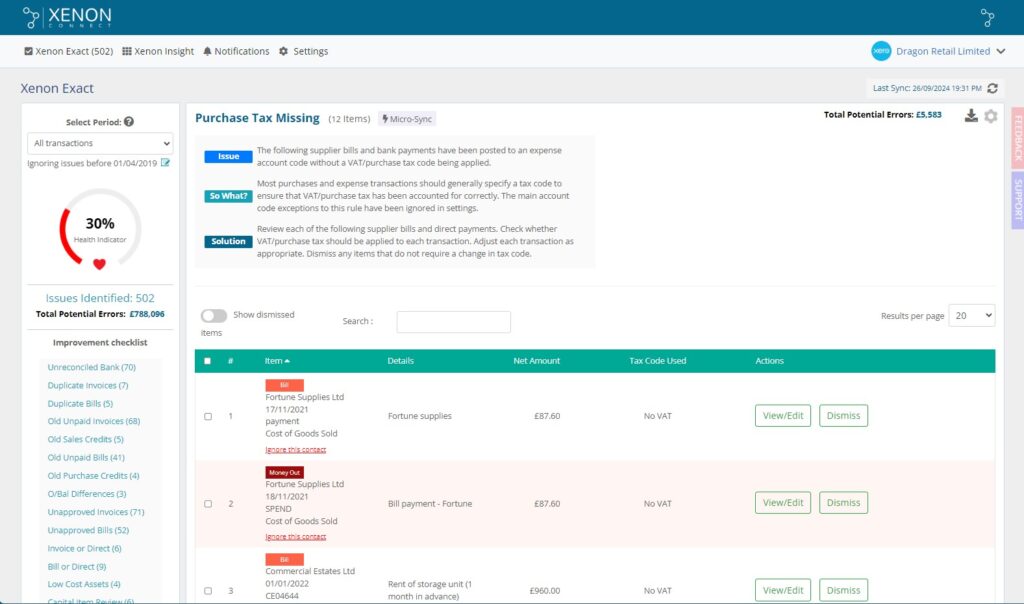Screen dimensions: 1024x604
Task: Open O/Bal Differences (3) checklist item
Action: pos(86,494)
